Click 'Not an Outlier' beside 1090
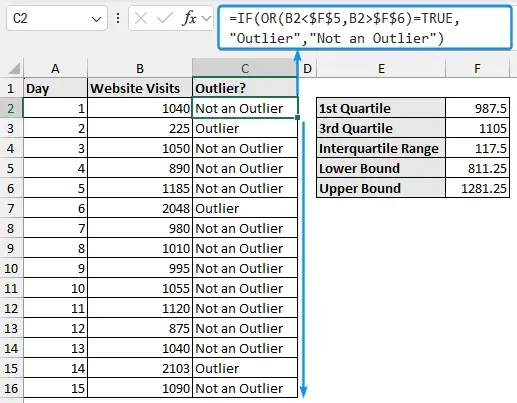The image size is (517, 403). click(245, 388)
